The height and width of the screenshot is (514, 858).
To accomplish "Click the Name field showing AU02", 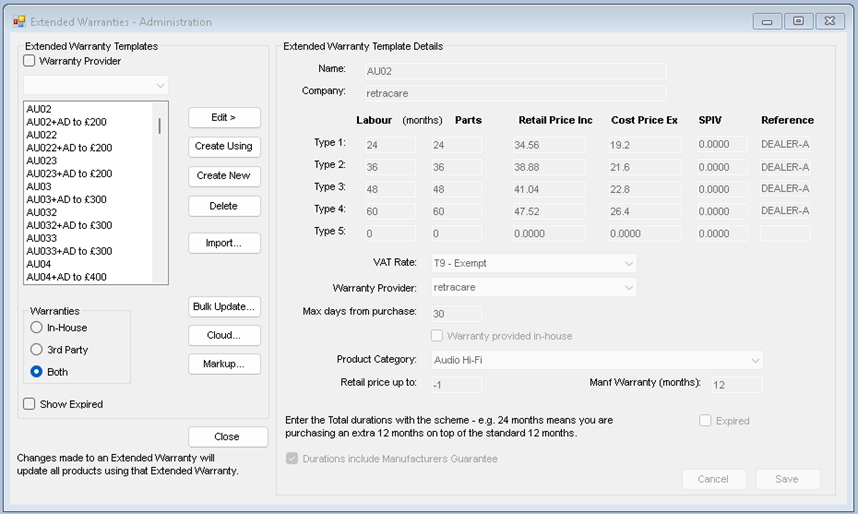I will (x=516, y=71).
